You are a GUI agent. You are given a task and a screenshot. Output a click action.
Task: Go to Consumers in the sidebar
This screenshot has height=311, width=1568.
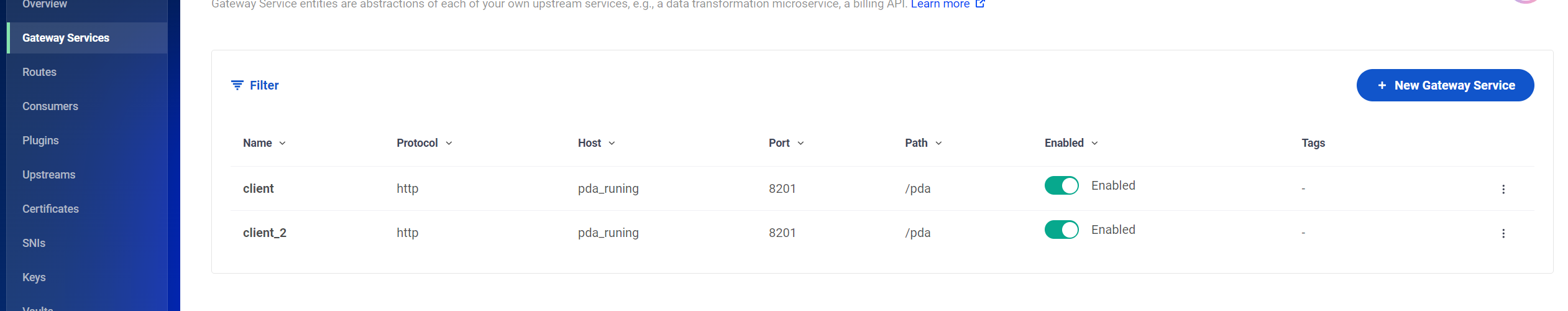(50, 106)
